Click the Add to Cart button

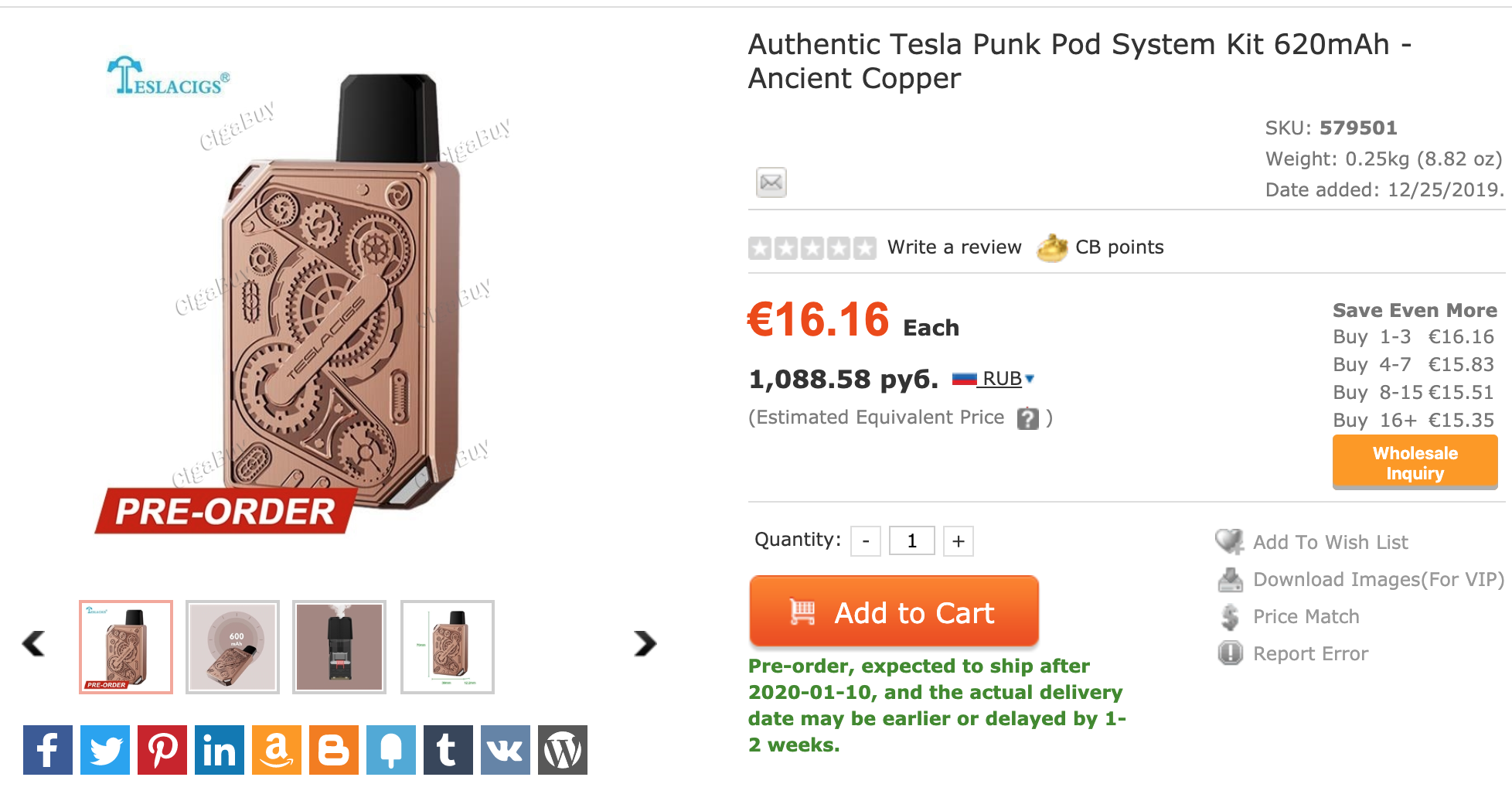tap(894, 612)
